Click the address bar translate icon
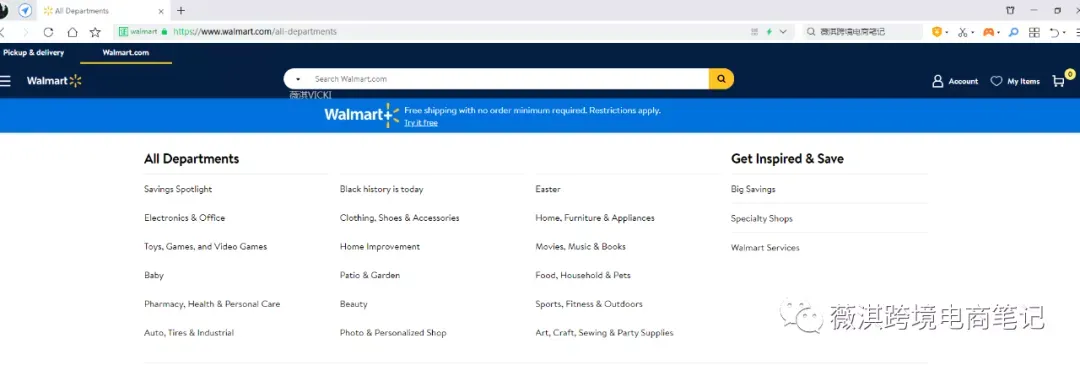The image size is (1080, 365). coord(755,32)
